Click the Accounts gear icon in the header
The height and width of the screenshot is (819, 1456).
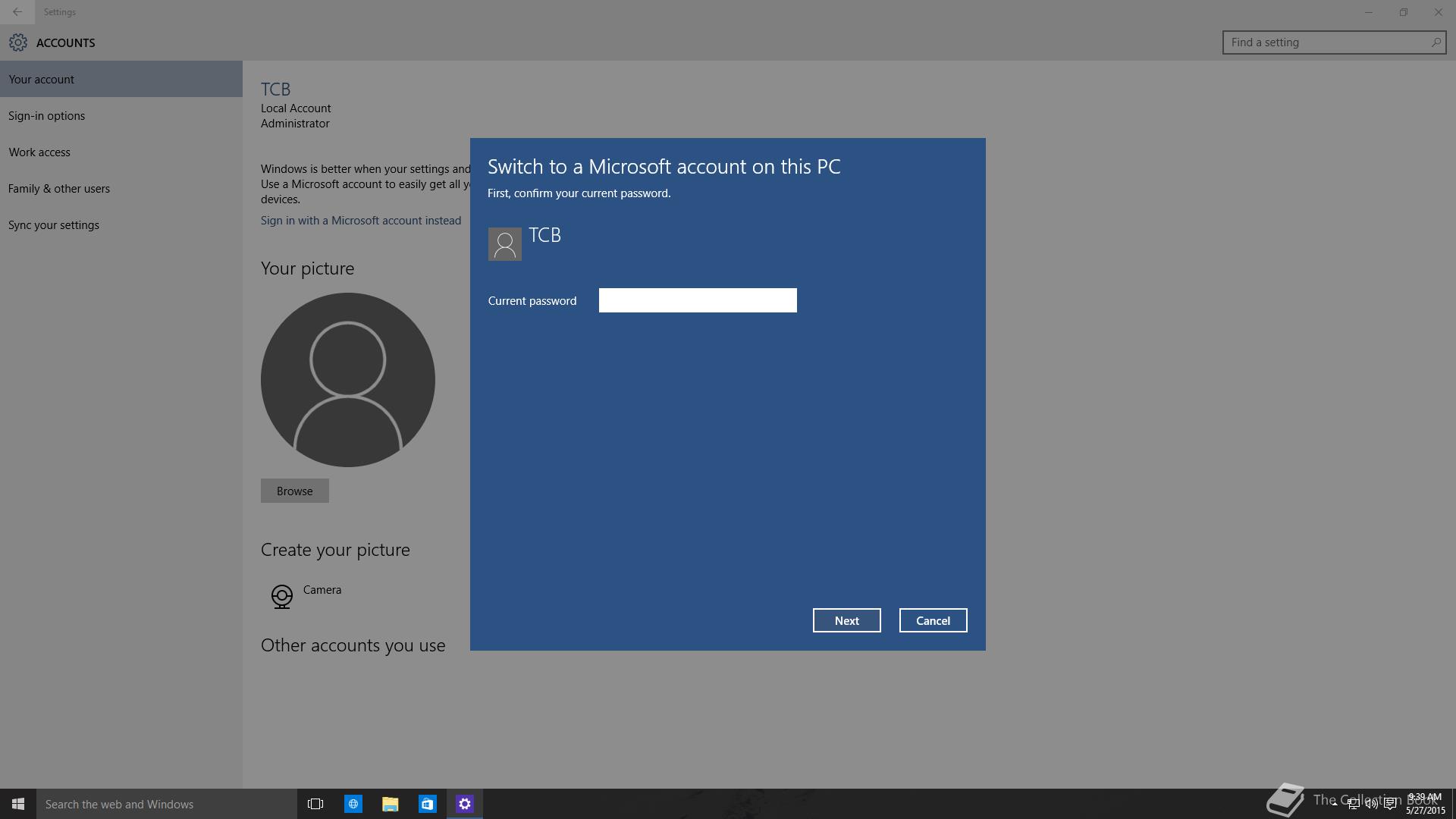18,42
